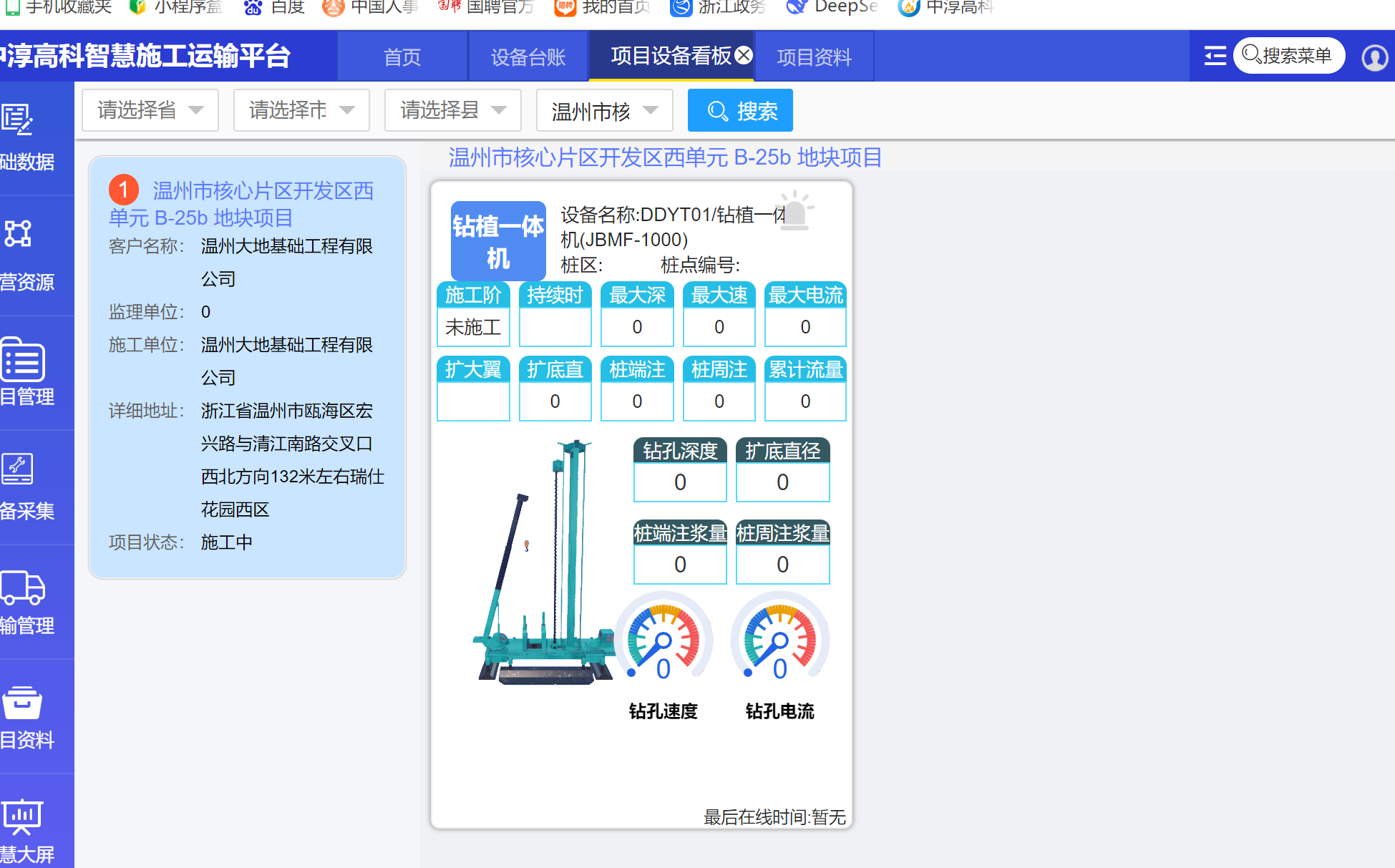
Task: Click the 钻孔速度 gauge dial
Action: pos(664,639)
